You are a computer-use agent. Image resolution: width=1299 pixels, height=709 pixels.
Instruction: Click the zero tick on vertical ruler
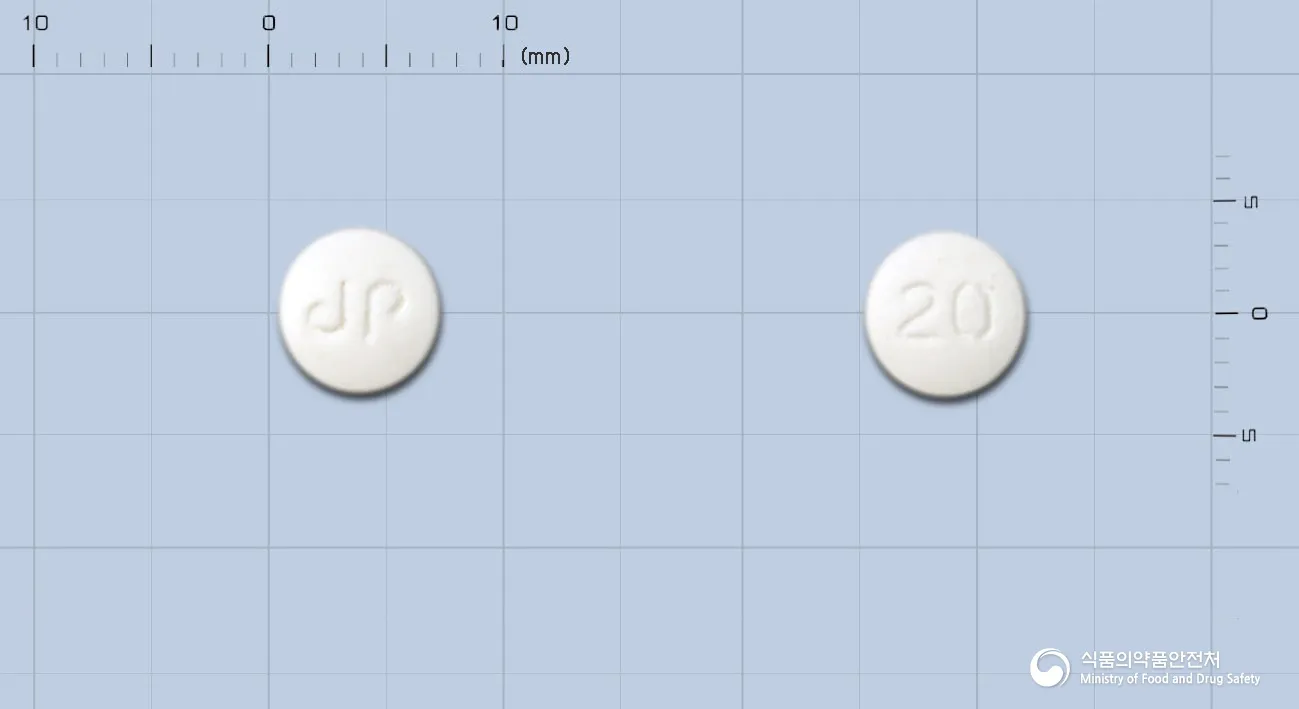tap(1226, 313)
